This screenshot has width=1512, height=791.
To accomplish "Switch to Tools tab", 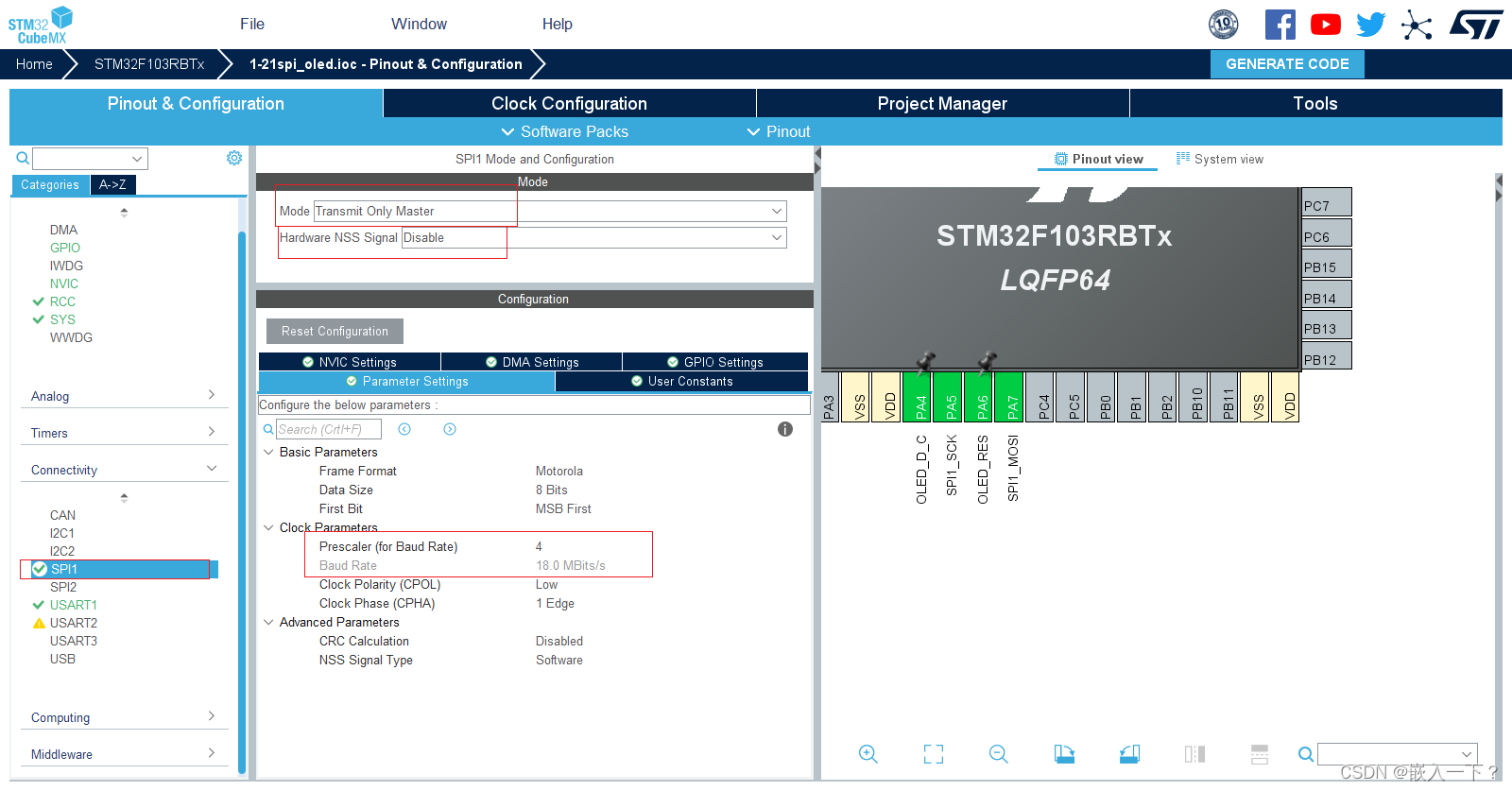I will [1315, 103].
